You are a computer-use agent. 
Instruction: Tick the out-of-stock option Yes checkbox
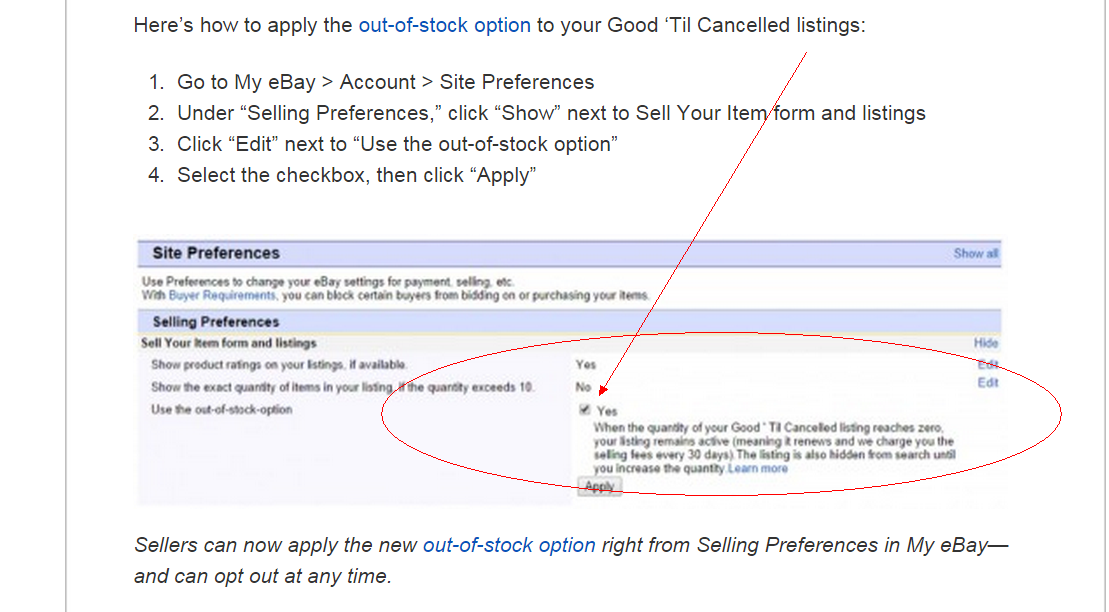(584, 410)
